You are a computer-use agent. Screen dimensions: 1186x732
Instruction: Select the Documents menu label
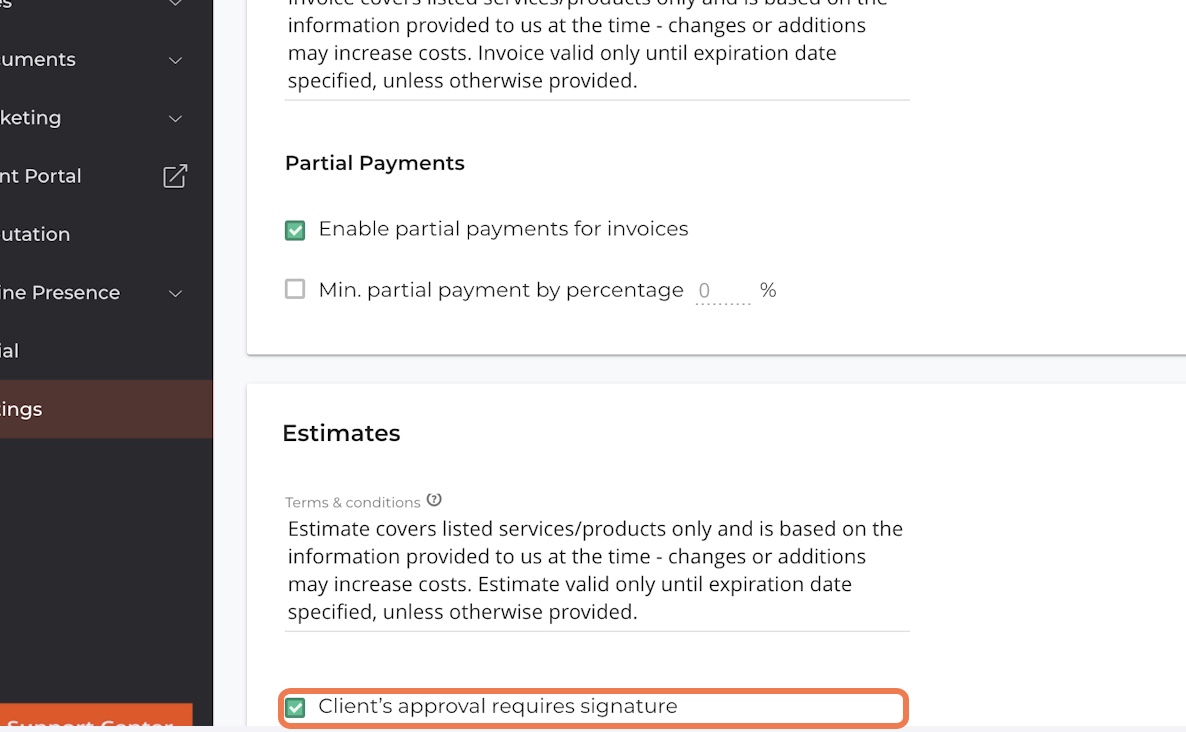click(x=38, y=60)
